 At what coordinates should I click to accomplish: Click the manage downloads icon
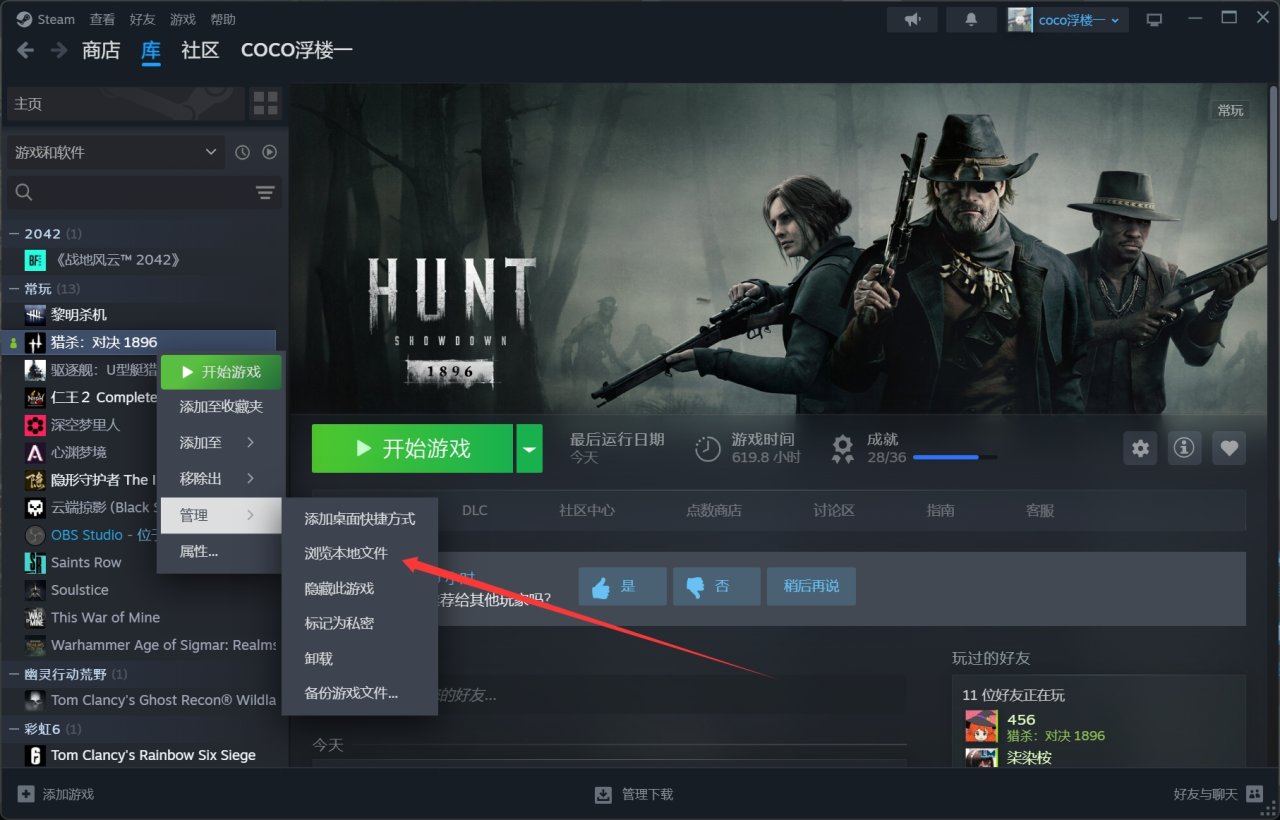click(x=603, y=794)
